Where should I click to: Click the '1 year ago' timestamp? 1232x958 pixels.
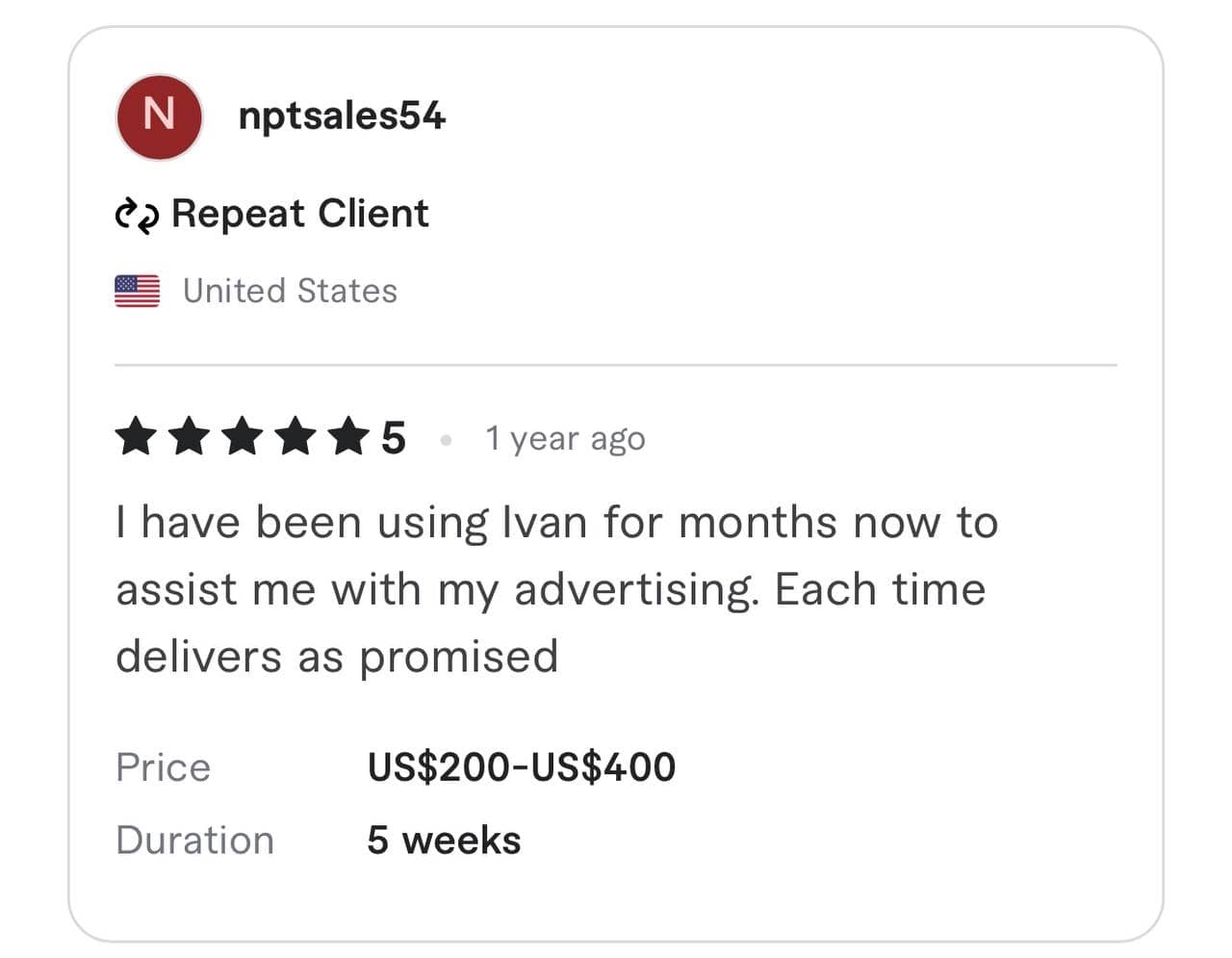pyautogui.click(x=565, y=439)
